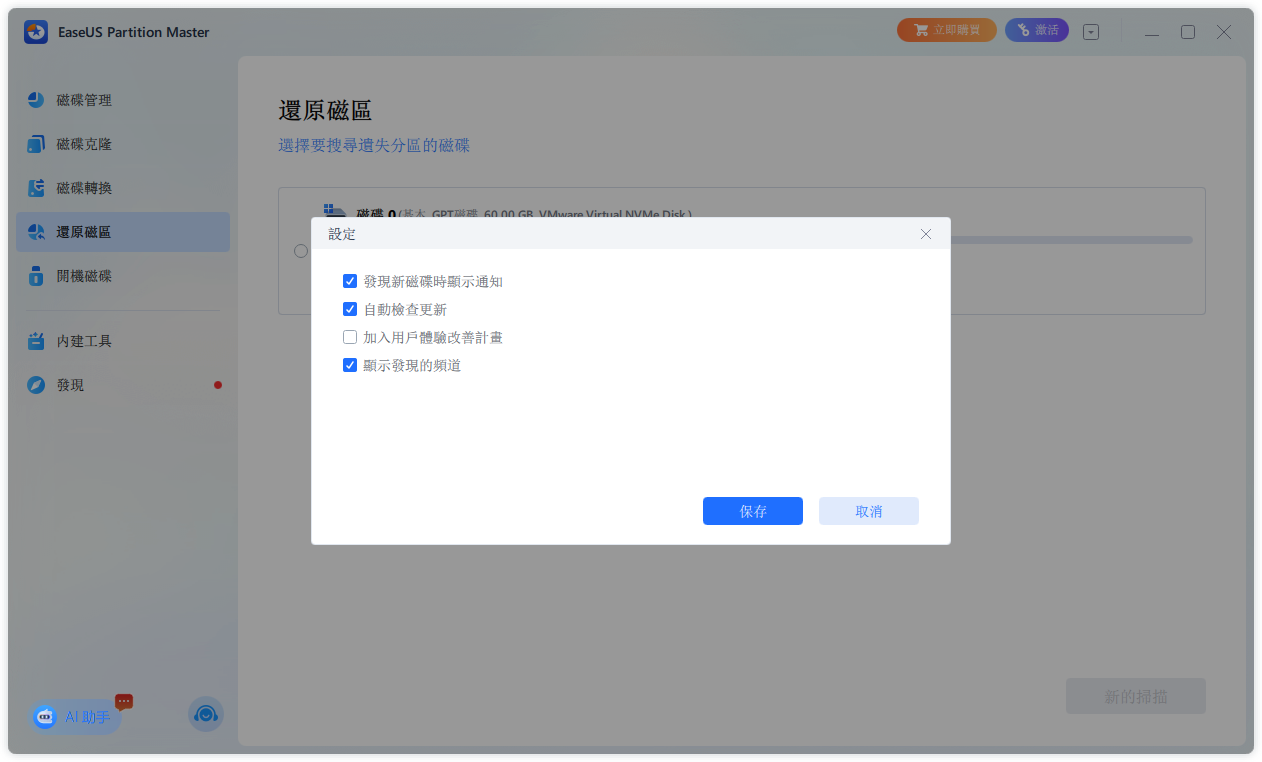Cancel the settings dialog via 取消
The width and height of the screenshot is (1262, 762).
868,511
